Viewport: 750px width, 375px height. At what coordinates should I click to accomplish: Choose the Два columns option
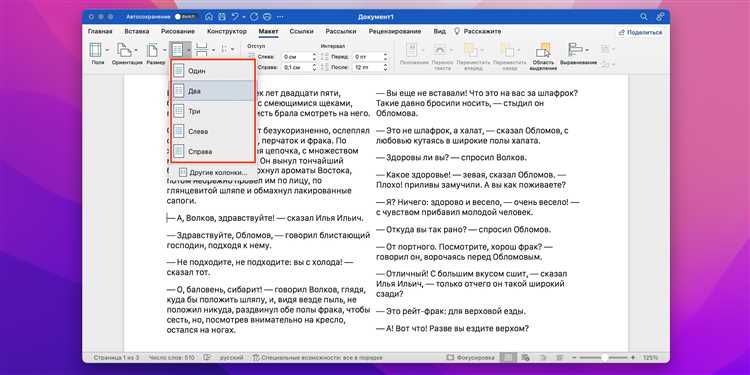pyautogui.click(x=213, y=90)
